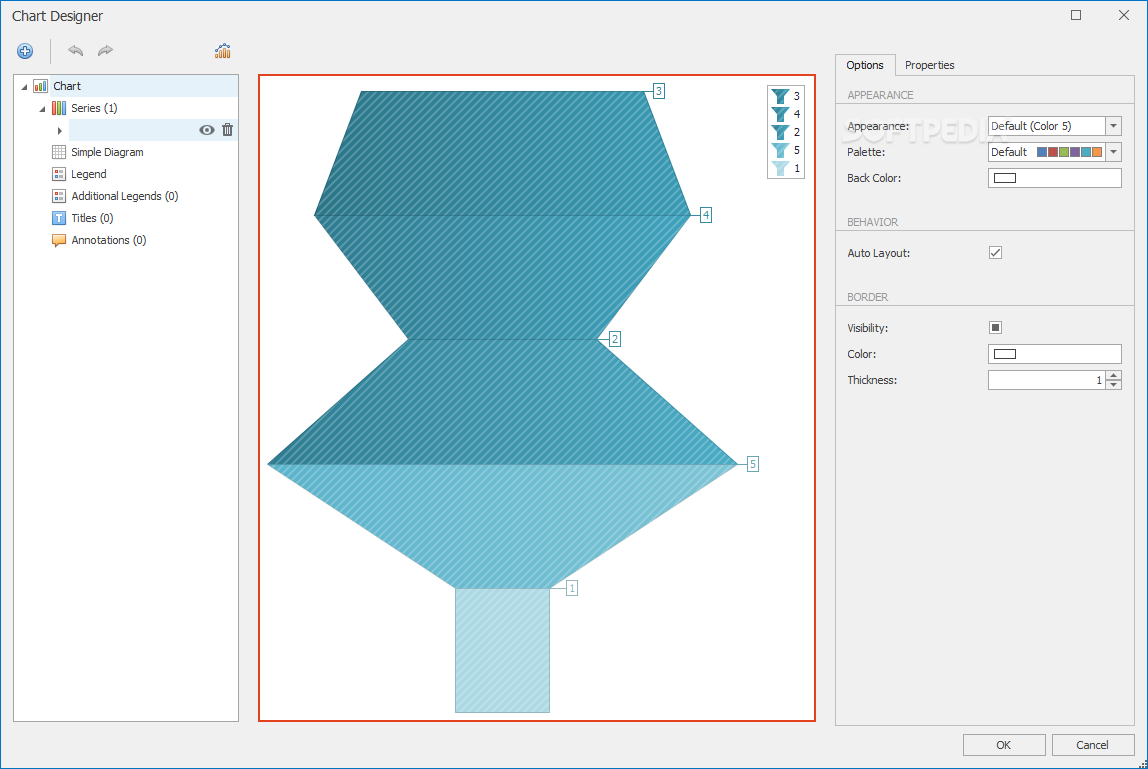Click the blue Add element plus icon
The image size is (1148, 769).
coord(25,51)
